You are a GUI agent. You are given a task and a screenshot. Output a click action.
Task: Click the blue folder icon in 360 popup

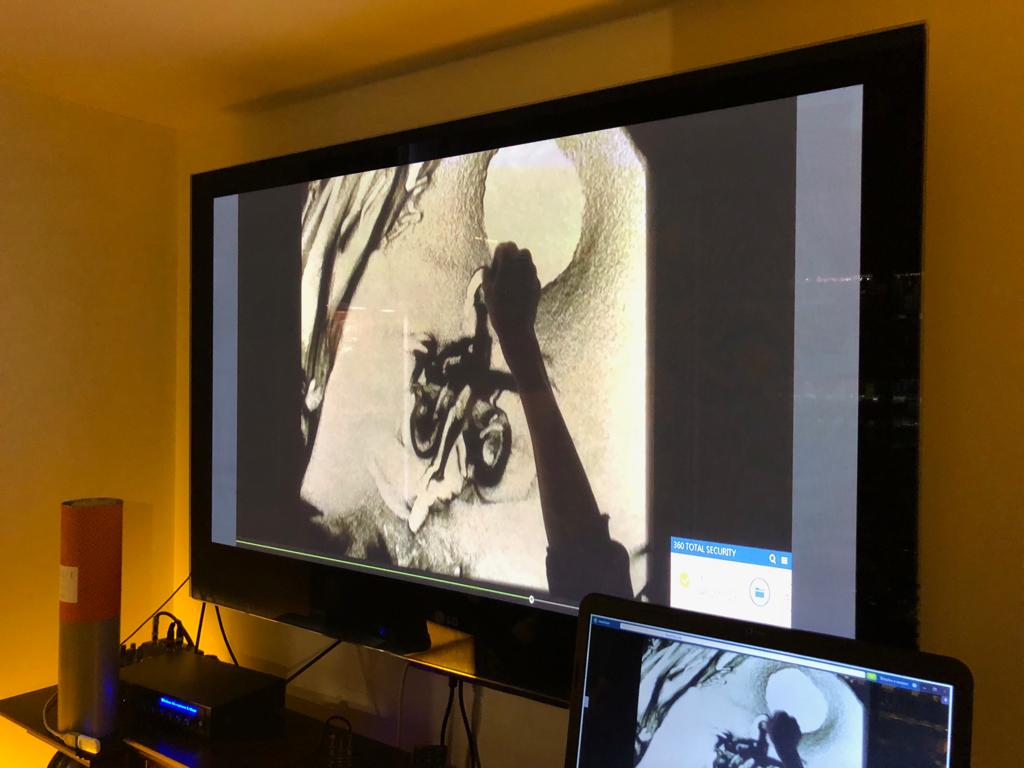(x=760, y=592)
